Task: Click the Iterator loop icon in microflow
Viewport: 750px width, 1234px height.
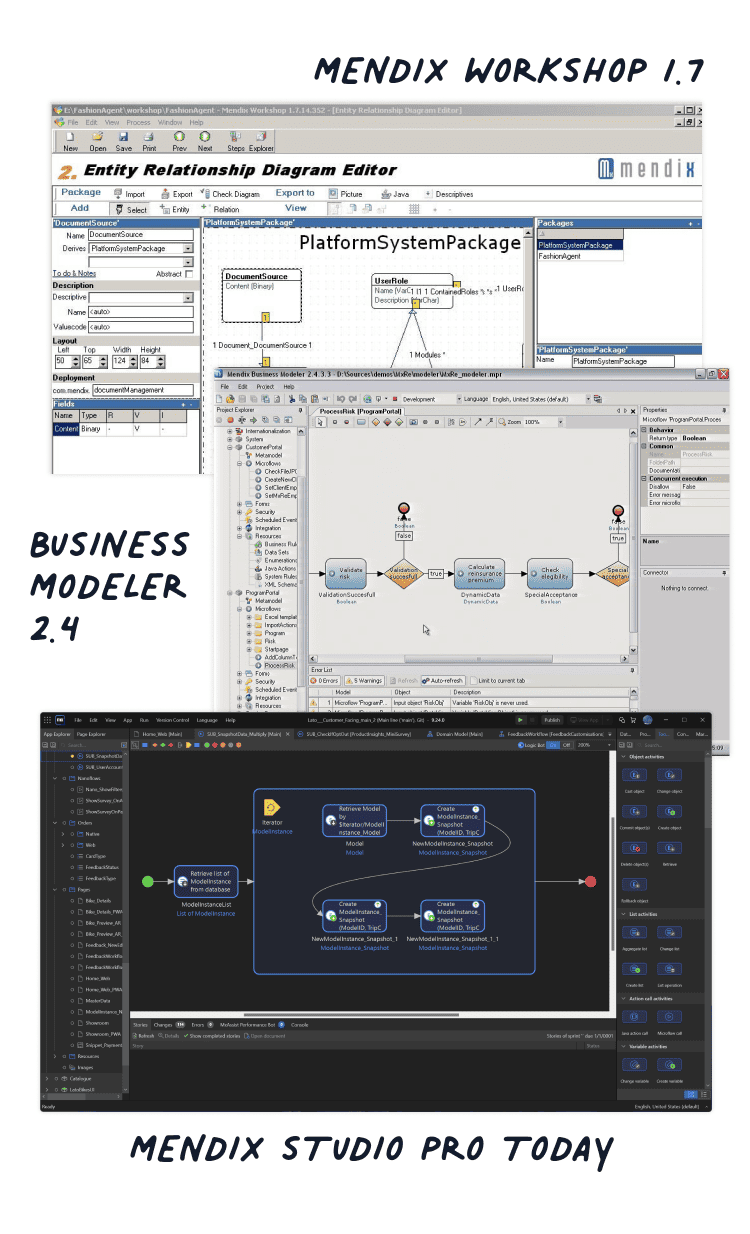Action: point(270,807)
